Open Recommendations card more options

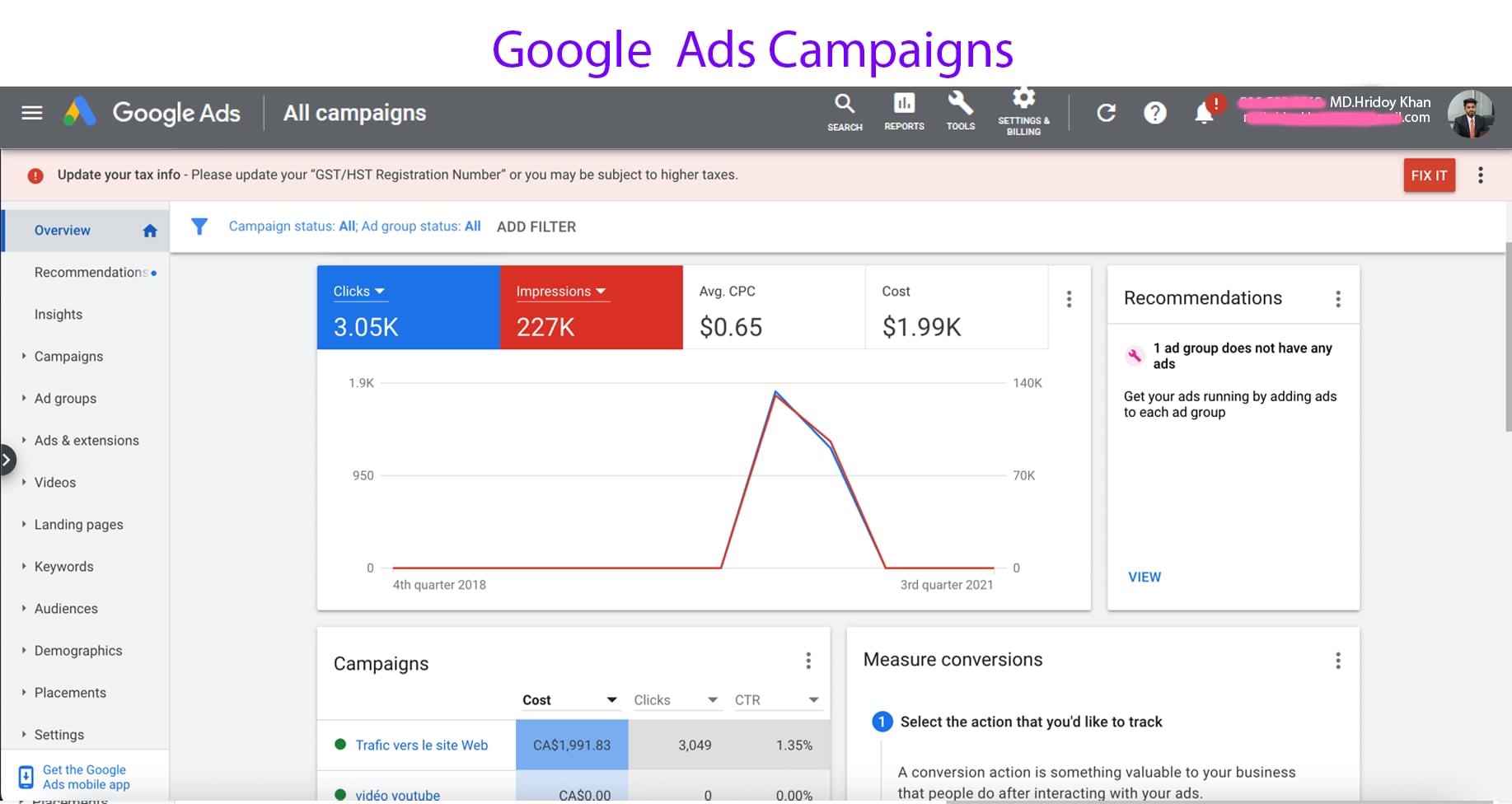(1338, 299)
